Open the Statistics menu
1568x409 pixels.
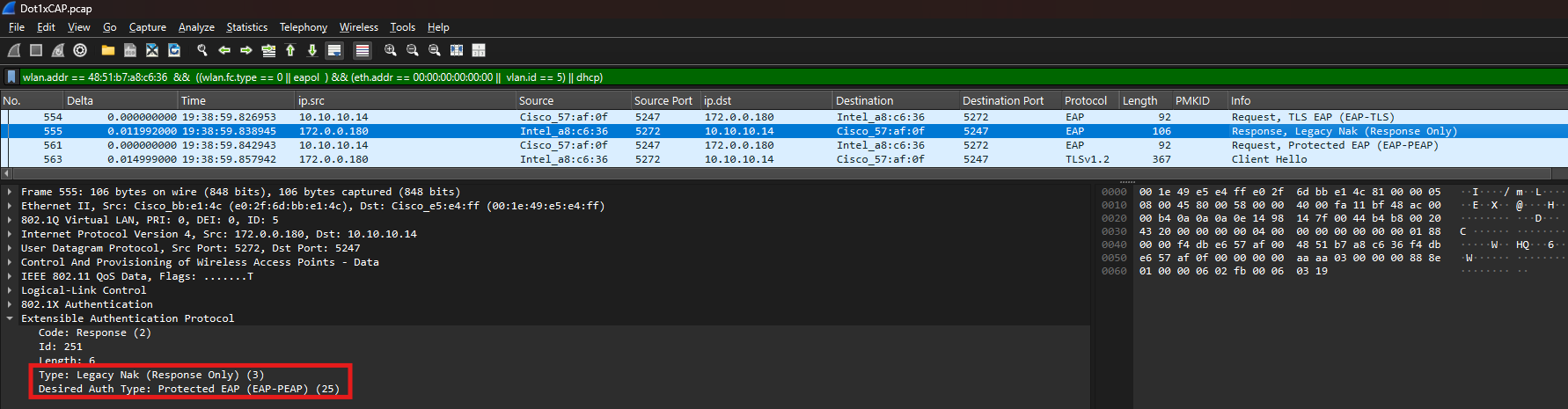click(x=246, y=27)
